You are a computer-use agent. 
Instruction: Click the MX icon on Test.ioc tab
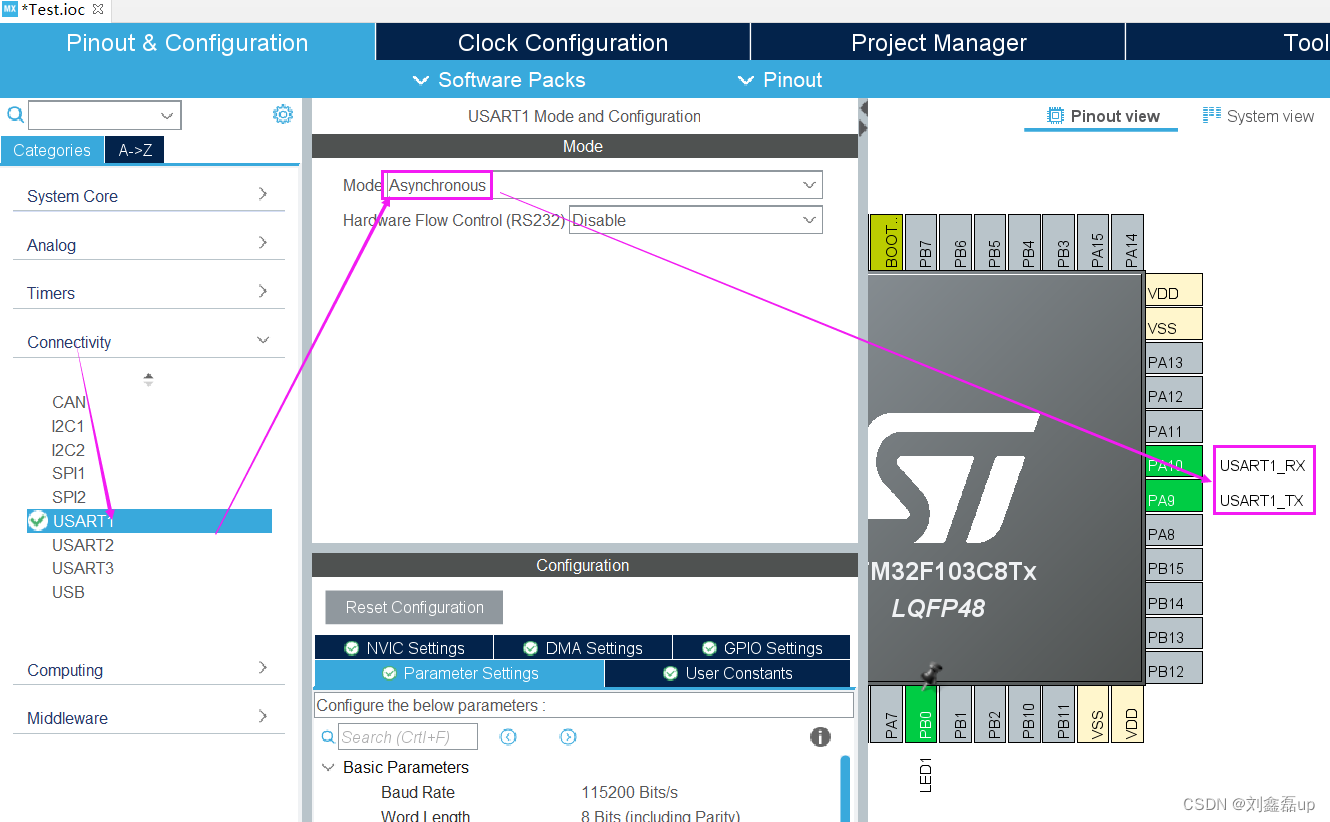[10, 9]
